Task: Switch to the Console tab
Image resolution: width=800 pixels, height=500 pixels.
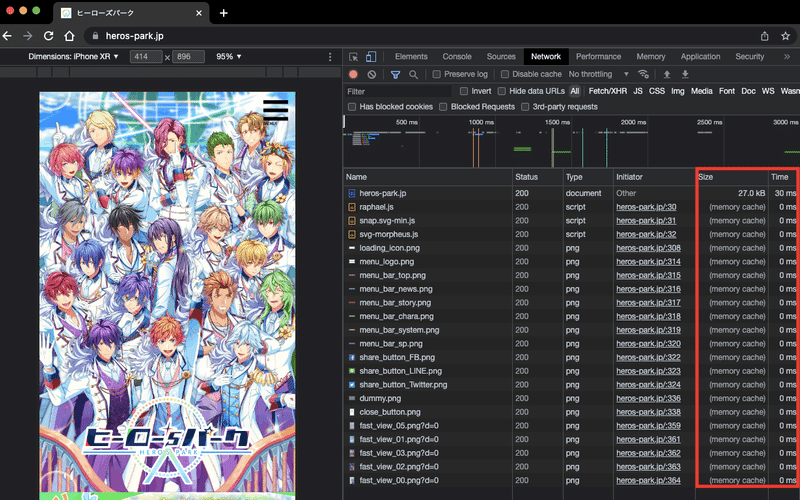Action: 457,57
